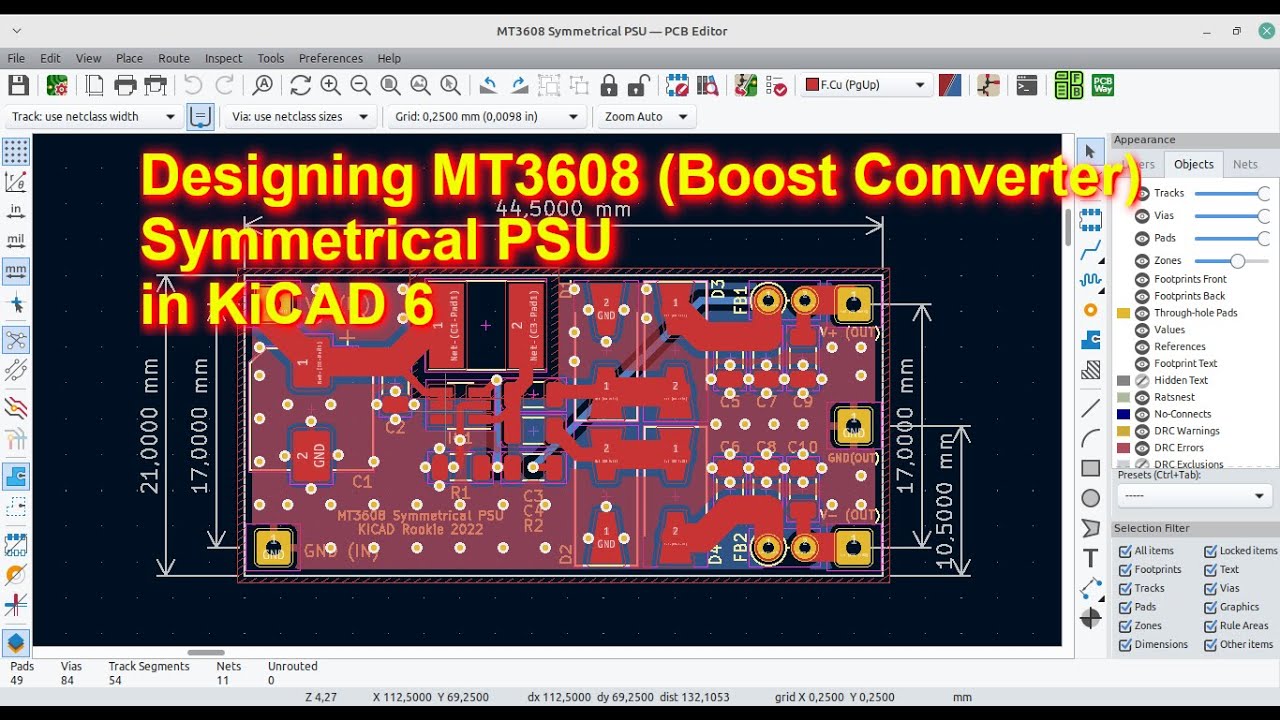
Task: Click the Plot icon
Action: (x=155, y=85)
